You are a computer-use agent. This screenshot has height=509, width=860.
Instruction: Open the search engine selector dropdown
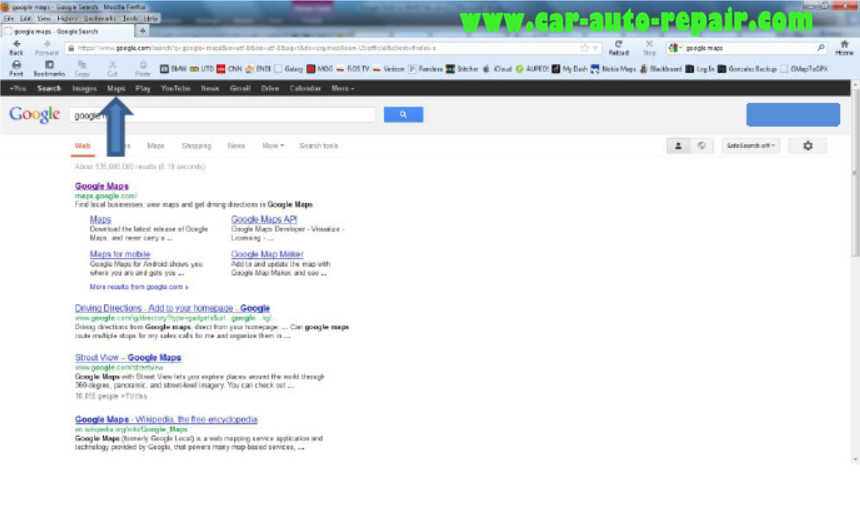point(676,48)
